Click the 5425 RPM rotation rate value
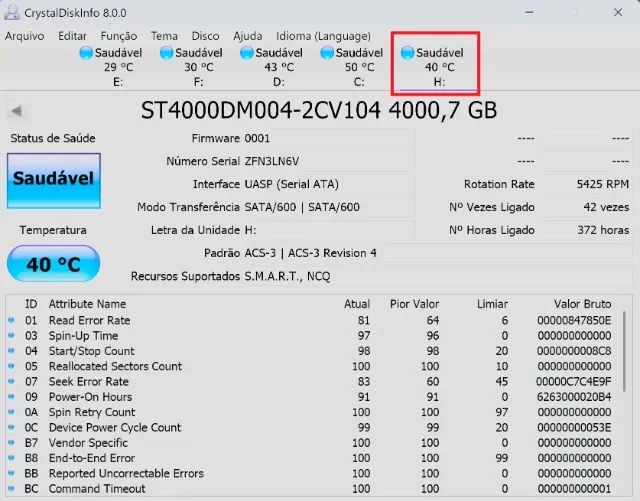 pyautogui.click(x=602, y=184)
